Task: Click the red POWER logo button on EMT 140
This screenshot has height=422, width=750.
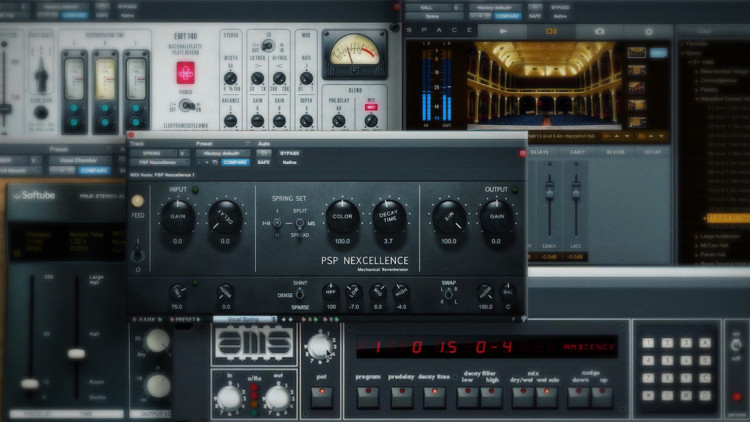Action: tap(186, 73)
